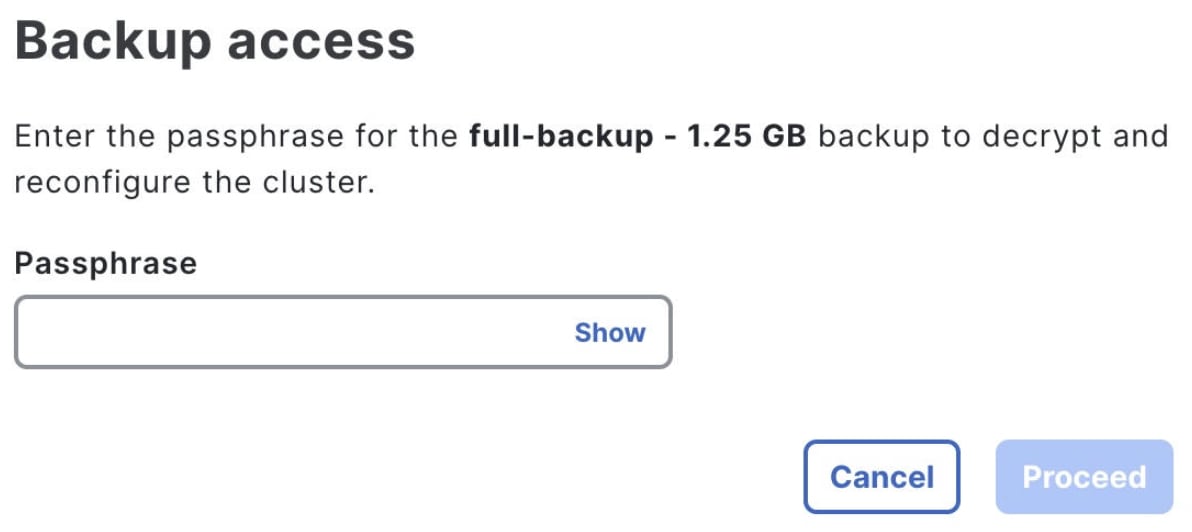
Task: Cancel the backup access dialog
Action: (881, 477)
